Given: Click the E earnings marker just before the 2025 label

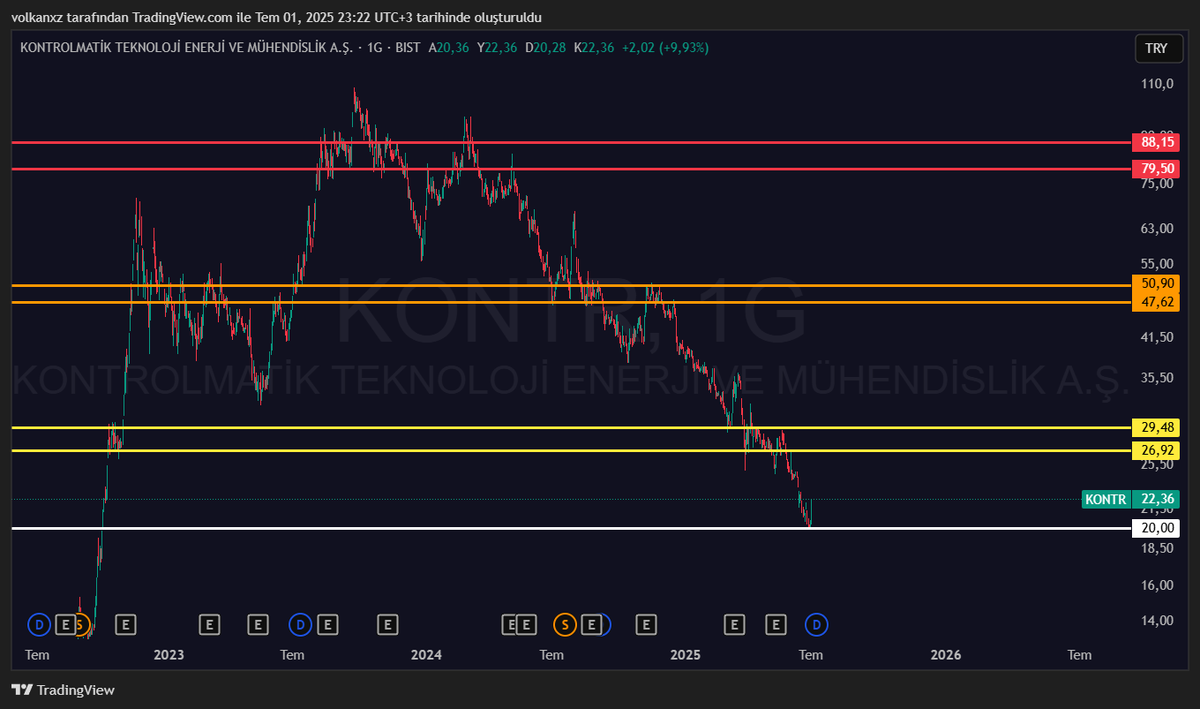Looking at the screenshot, I should (x=646, y=625).
